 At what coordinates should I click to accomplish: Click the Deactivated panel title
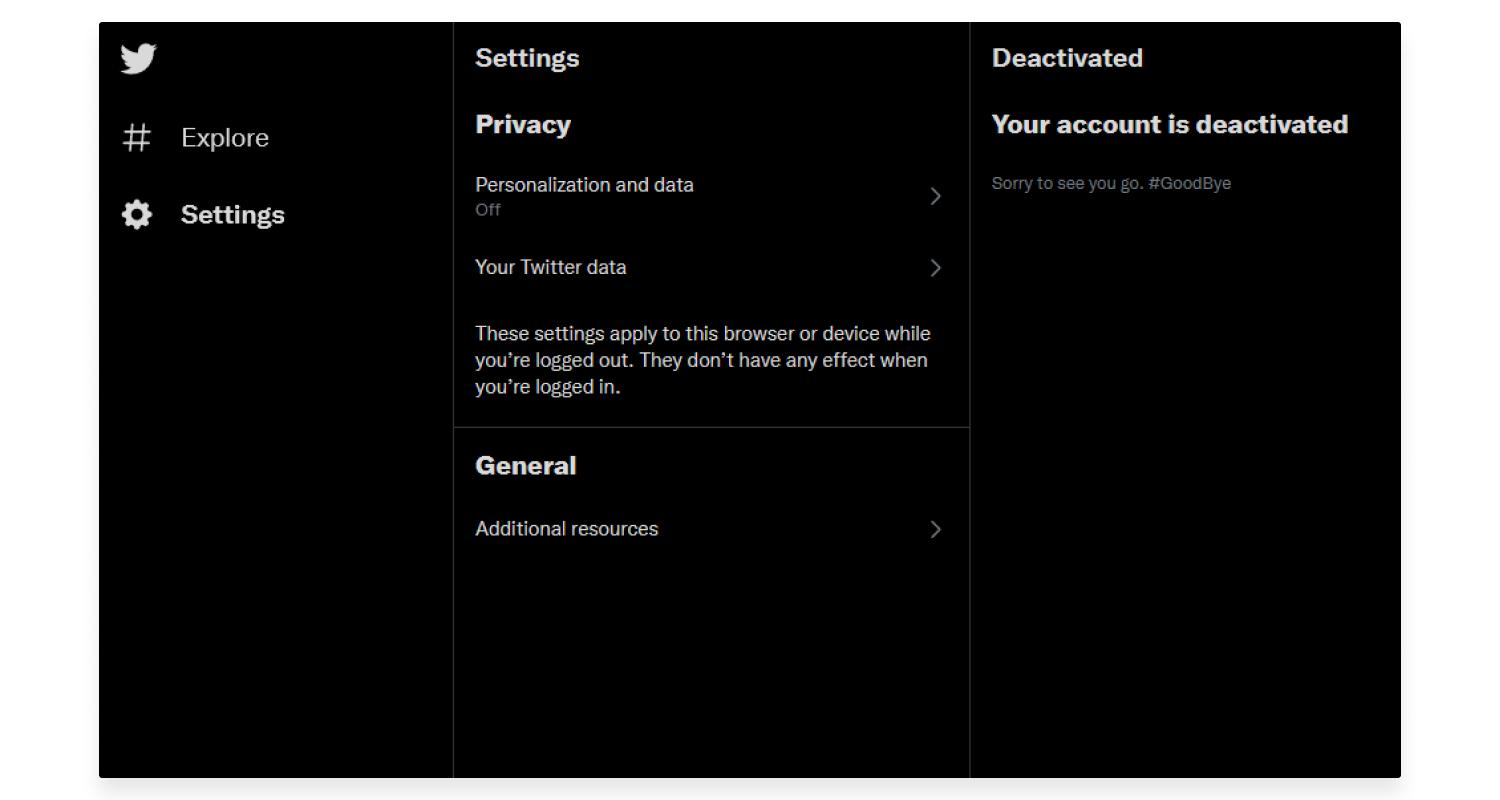click(1067, 58)
